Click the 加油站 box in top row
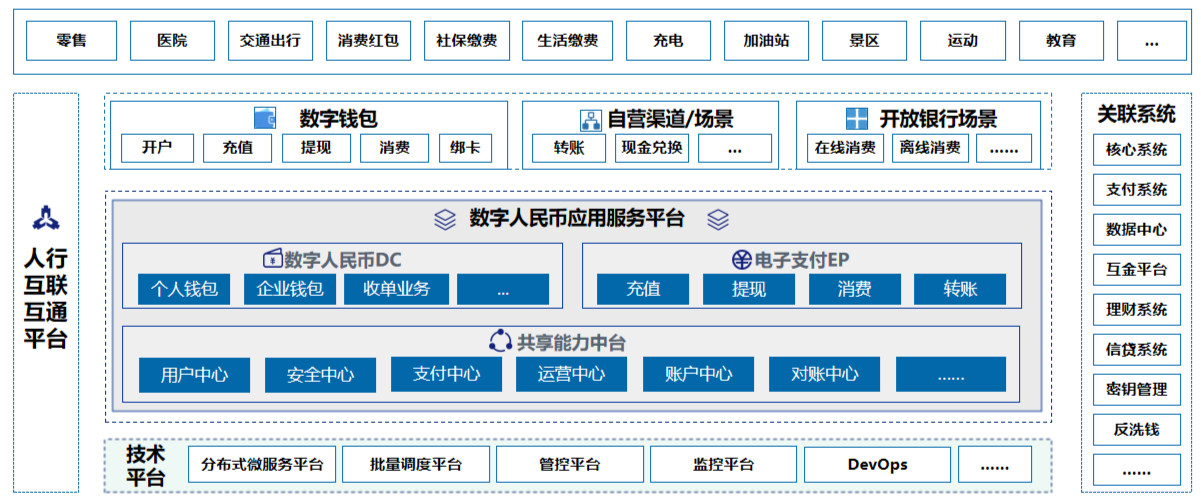1201x501 pixels. [x=766, y=41]
